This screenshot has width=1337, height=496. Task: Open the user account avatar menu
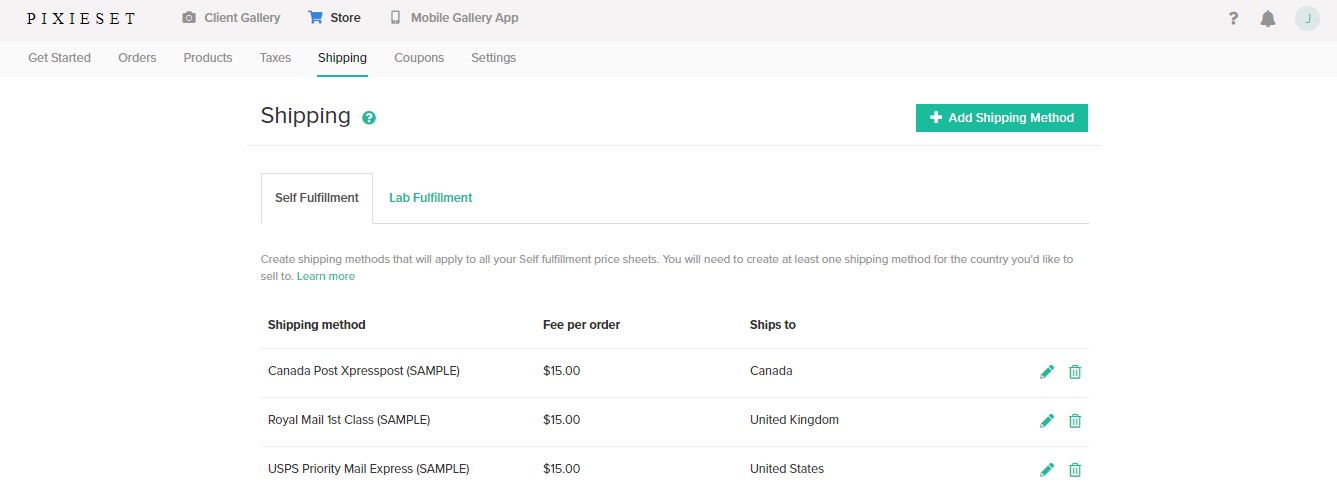point(1307,18)
